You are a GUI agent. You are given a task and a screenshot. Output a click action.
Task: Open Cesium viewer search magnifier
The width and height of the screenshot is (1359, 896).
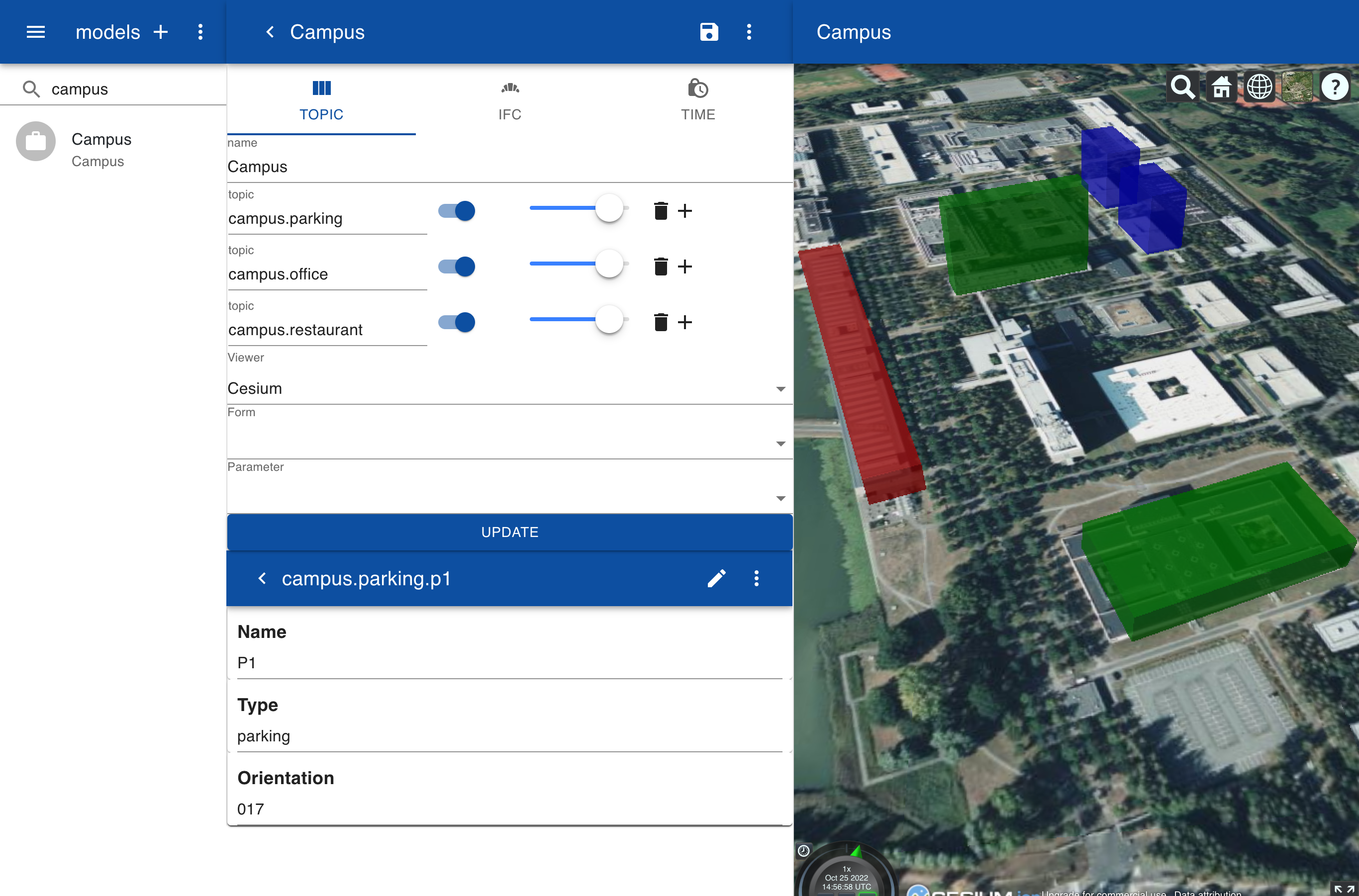click(x=1182, y=87)
